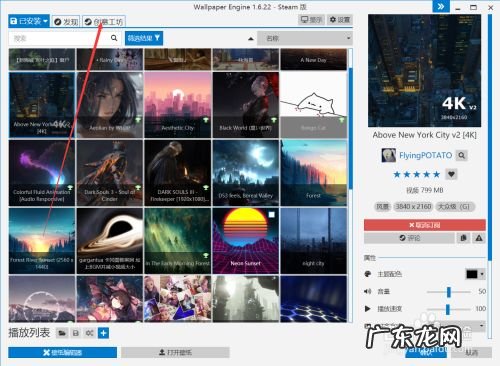
Task: Open Steam comments (评论) button
Action: coord(409,238)
